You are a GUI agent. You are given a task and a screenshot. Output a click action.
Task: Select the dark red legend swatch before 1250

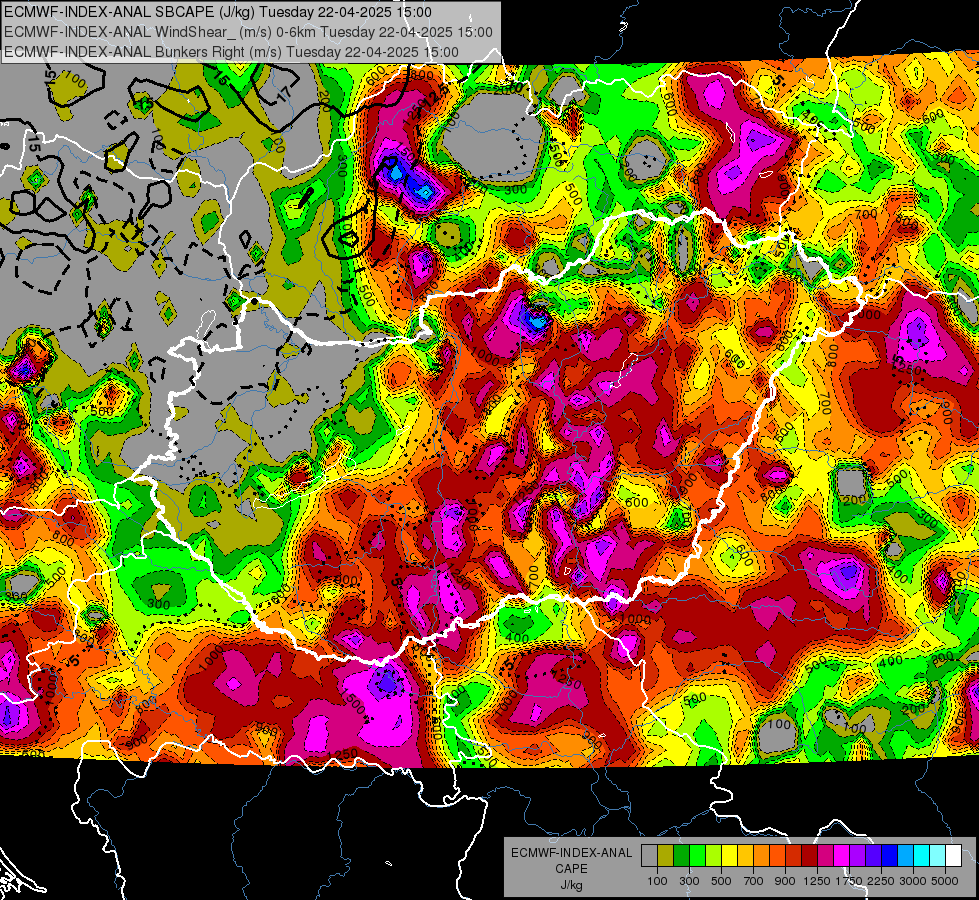810,856
